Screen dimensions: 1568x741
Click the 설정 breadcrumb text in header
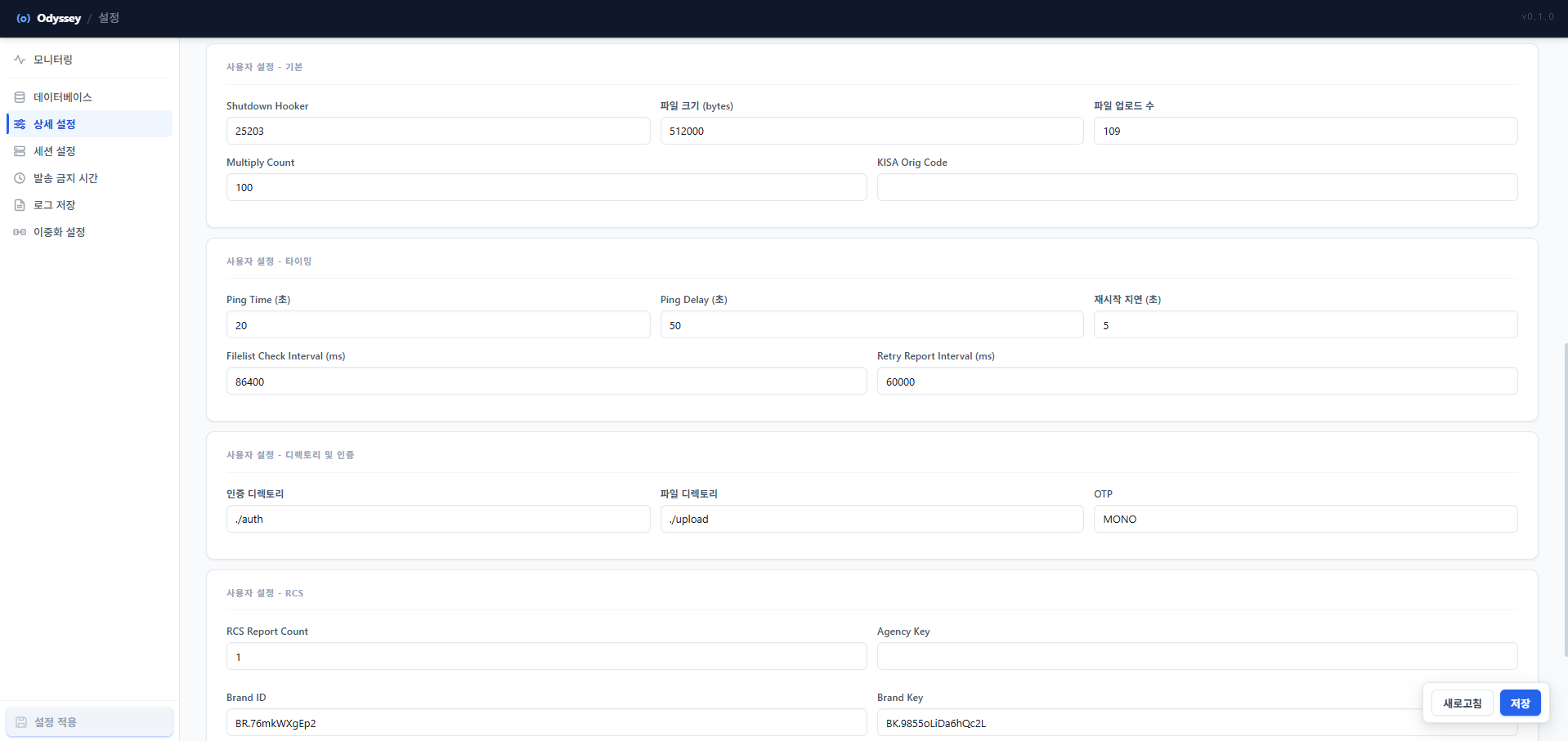(x=109, y=18)
